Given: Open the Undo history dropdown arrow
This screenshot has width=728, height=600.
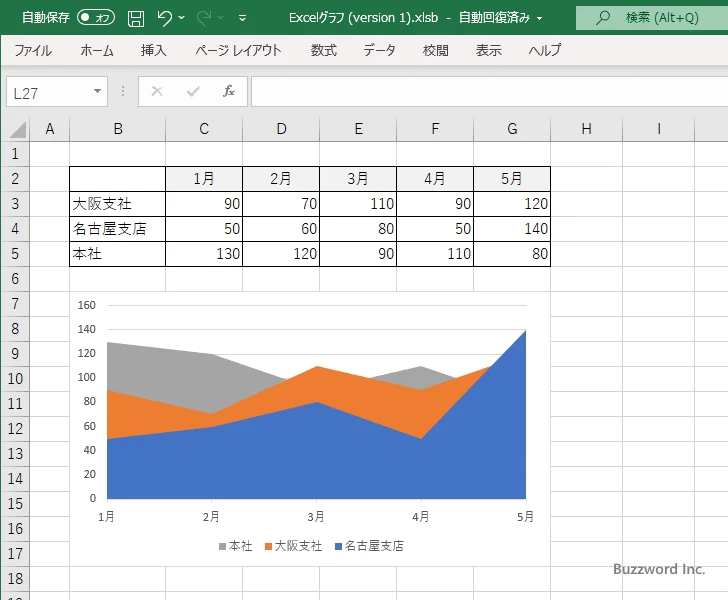Looking at the screenshot, I should pyautogui.click(x=182, y=18).
